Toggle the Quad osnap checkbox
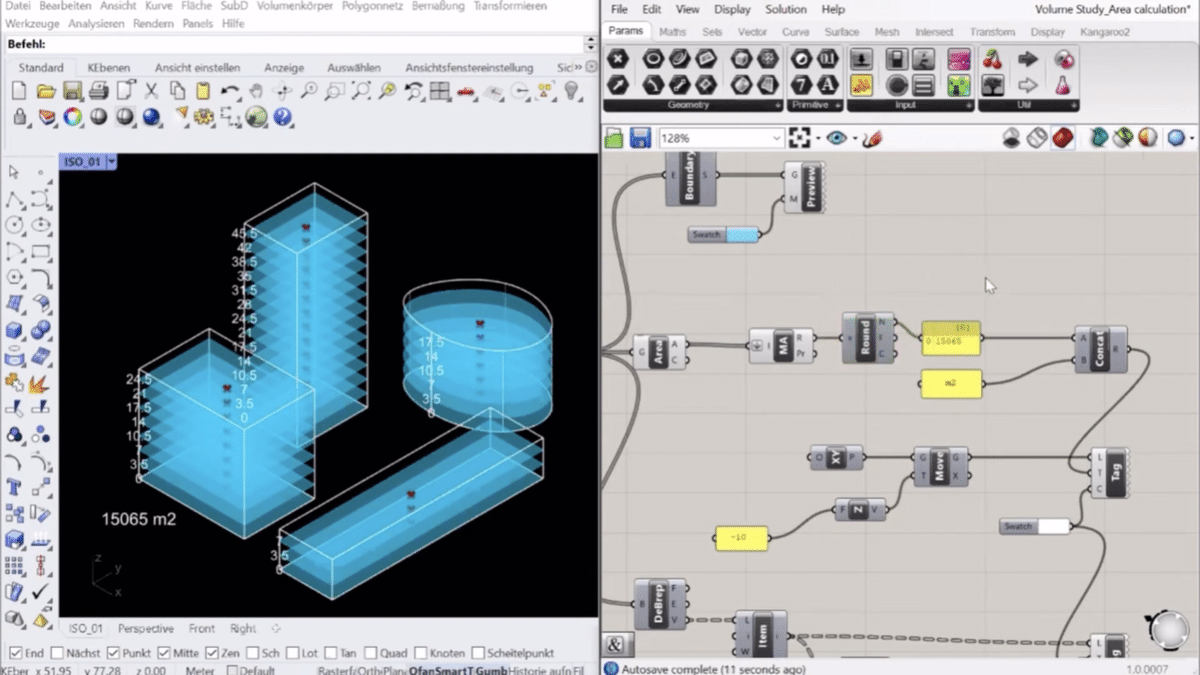The width and height of the screenshot is (1200, 675). click(x=372, y=653)
